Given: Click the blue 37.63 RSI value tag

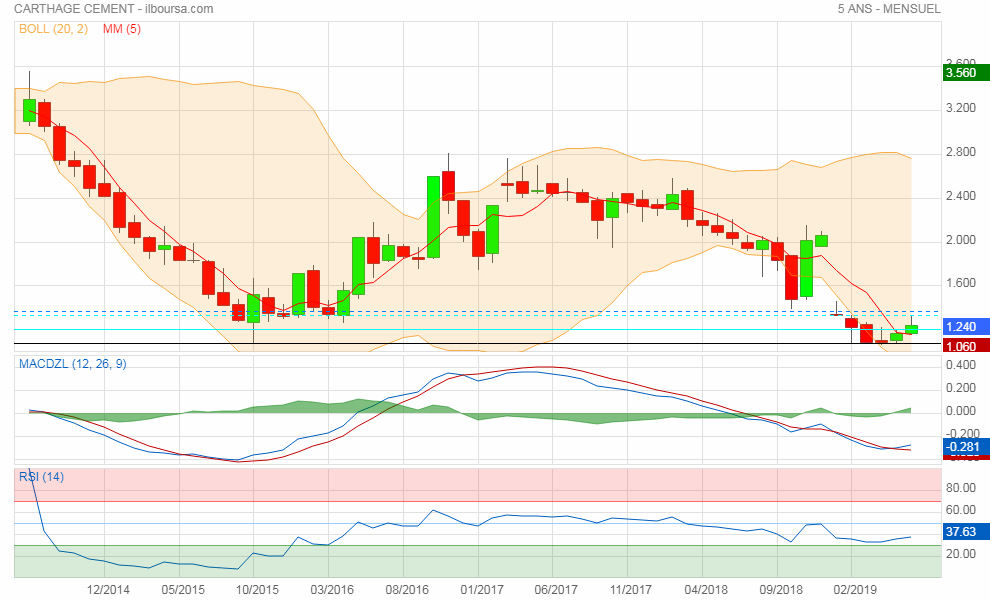Looking at the screenshot, I should pos(966,532).
